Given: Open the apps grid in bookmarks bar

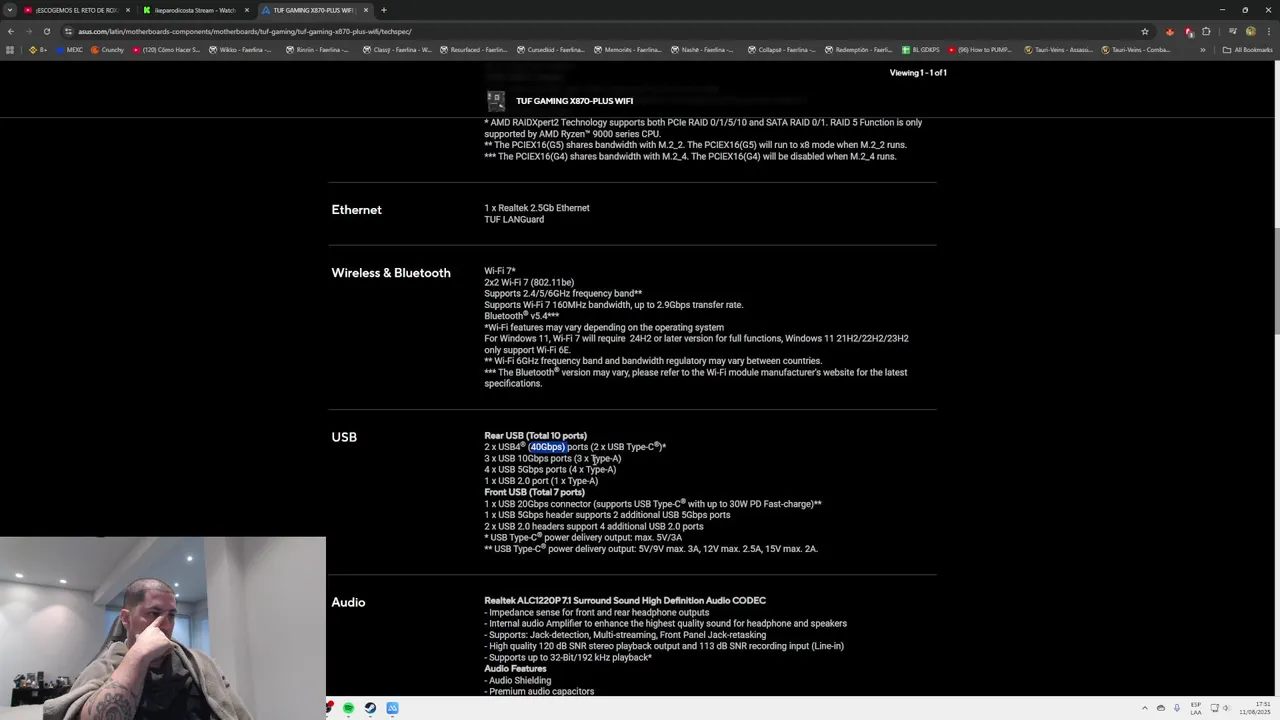Looking at the screenshot, I should [x=11, y=50].
